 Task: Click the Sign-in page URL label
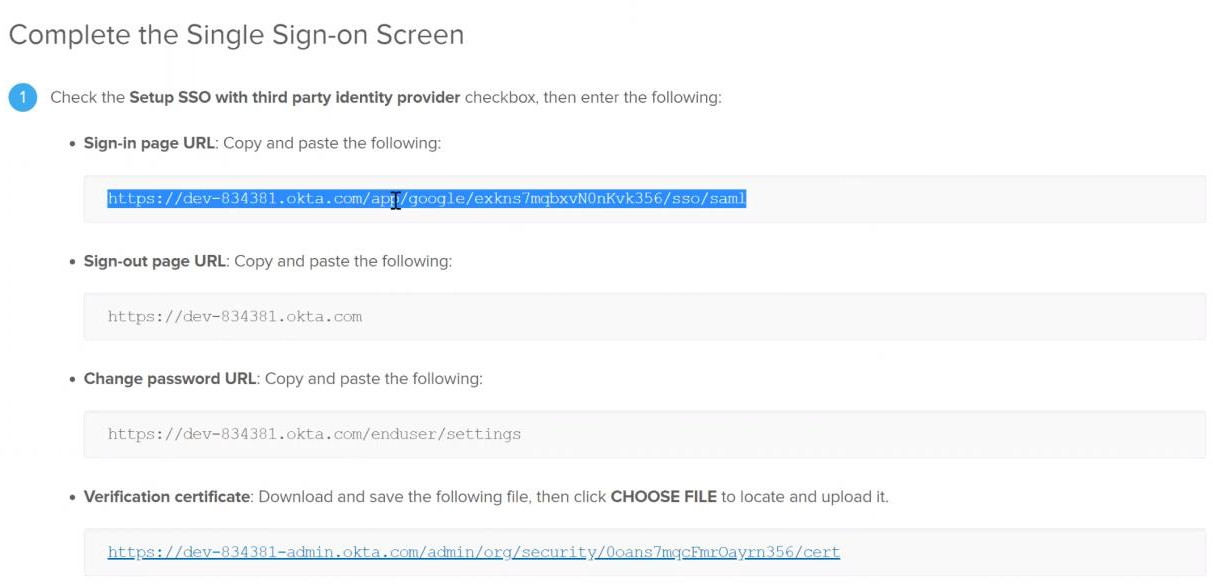(149, 143)
